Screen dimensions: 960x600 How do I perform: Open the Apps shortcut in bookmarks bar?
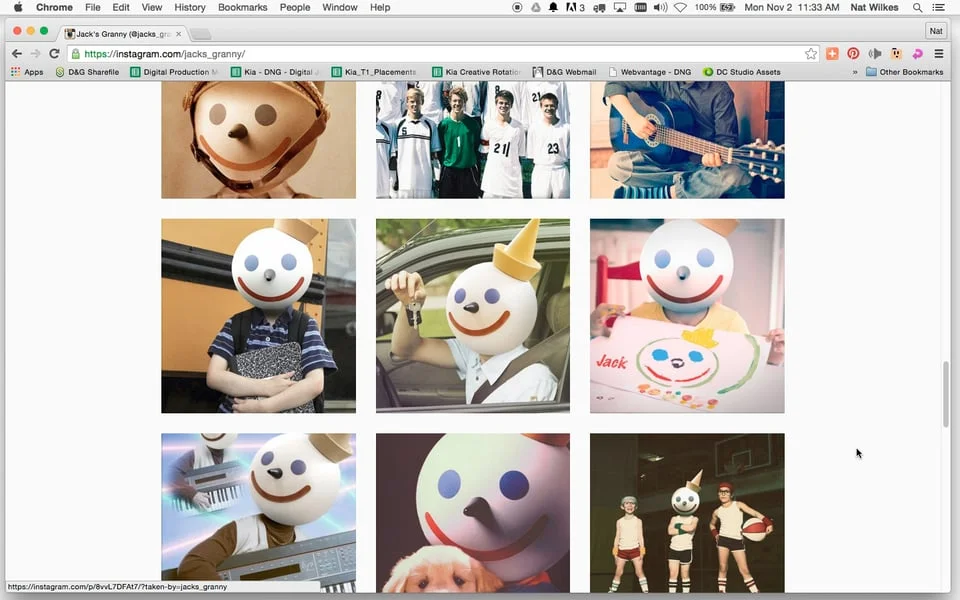27,72
